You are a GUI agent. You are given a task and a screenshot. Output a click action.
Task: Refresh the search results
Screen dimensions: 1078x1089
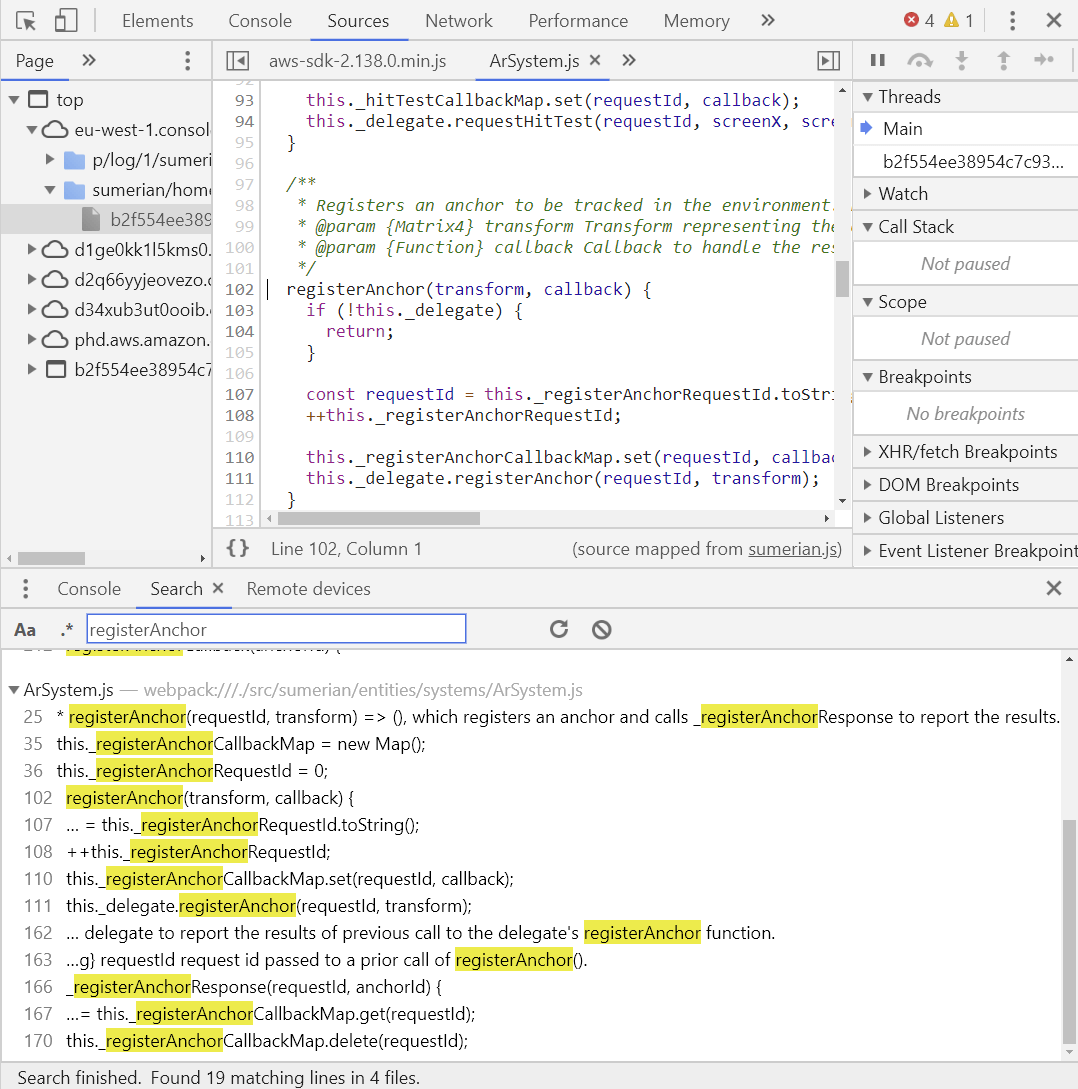pyautogui.click(x=559, y=629)
